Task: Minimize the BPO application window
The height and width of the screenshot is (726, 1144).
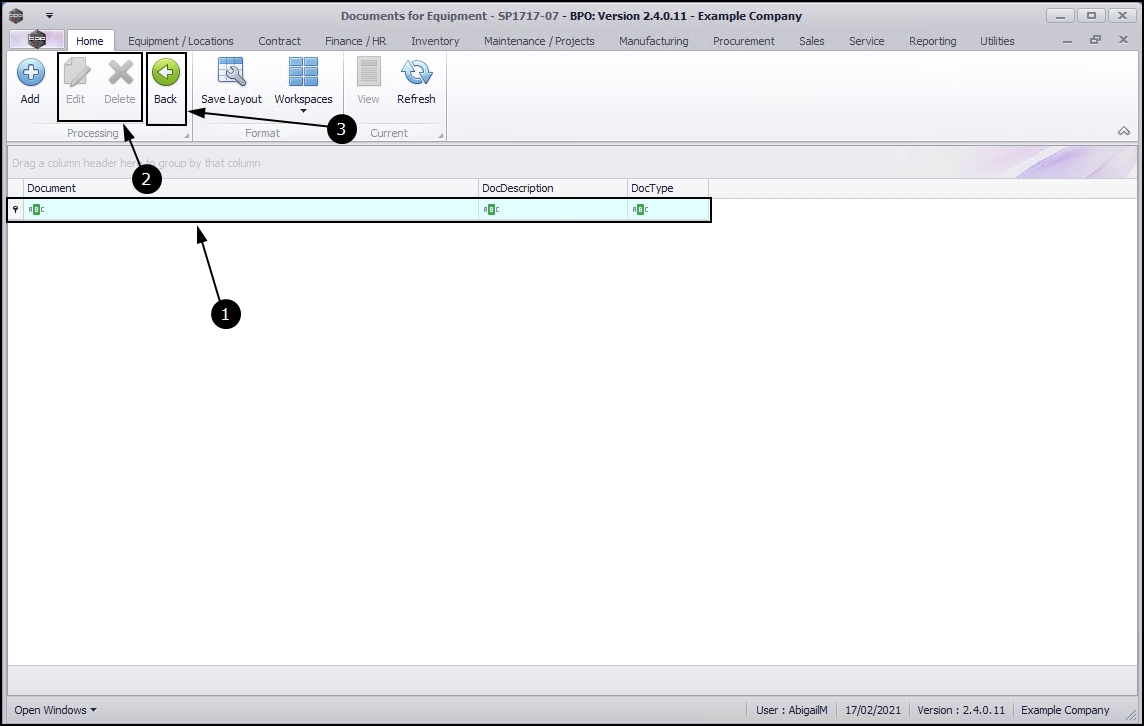Action: click(x=1060, y=15)
